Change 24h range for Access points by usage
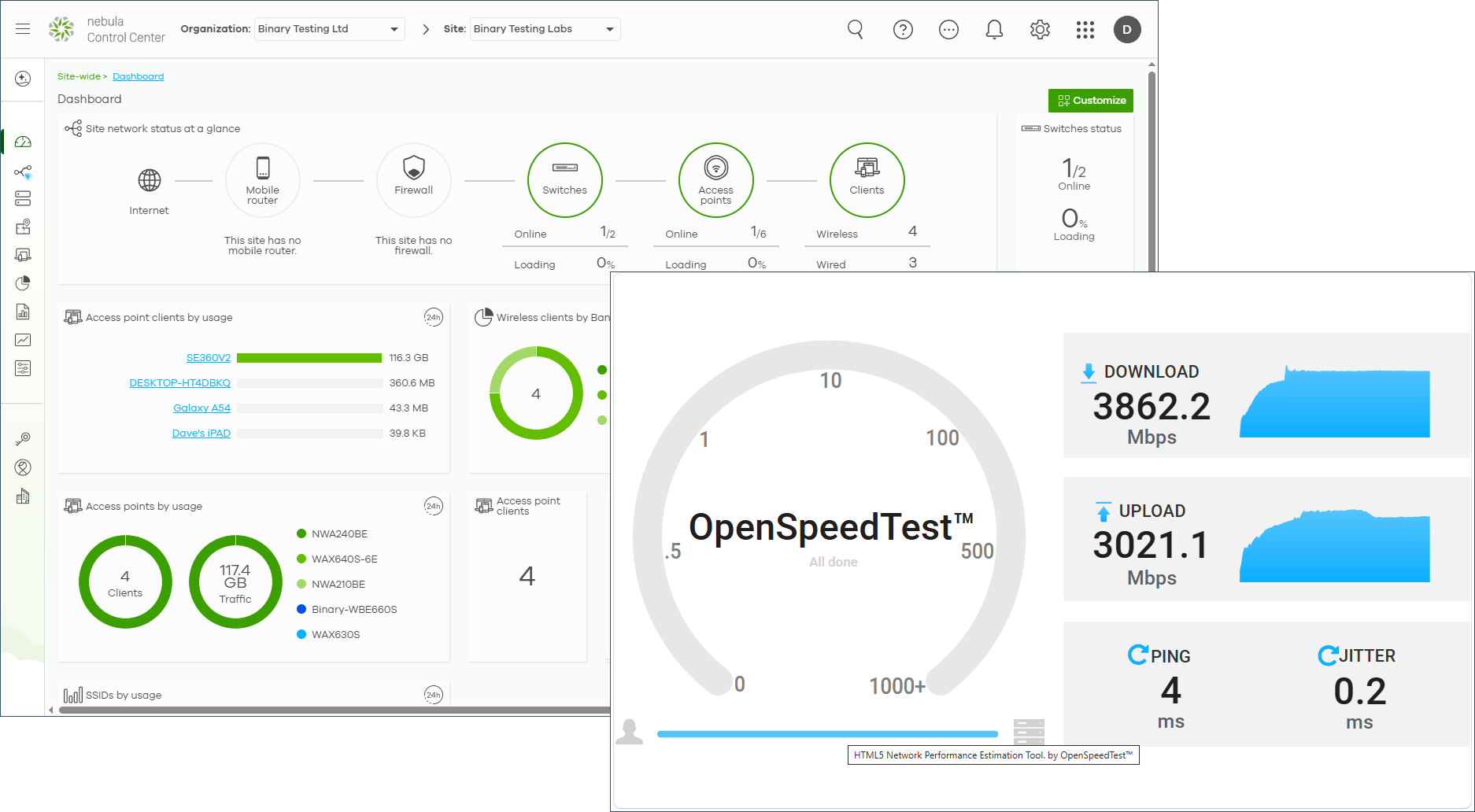Image resolution: width=1475 pixels, height=812 pixels. click(434, 506)
